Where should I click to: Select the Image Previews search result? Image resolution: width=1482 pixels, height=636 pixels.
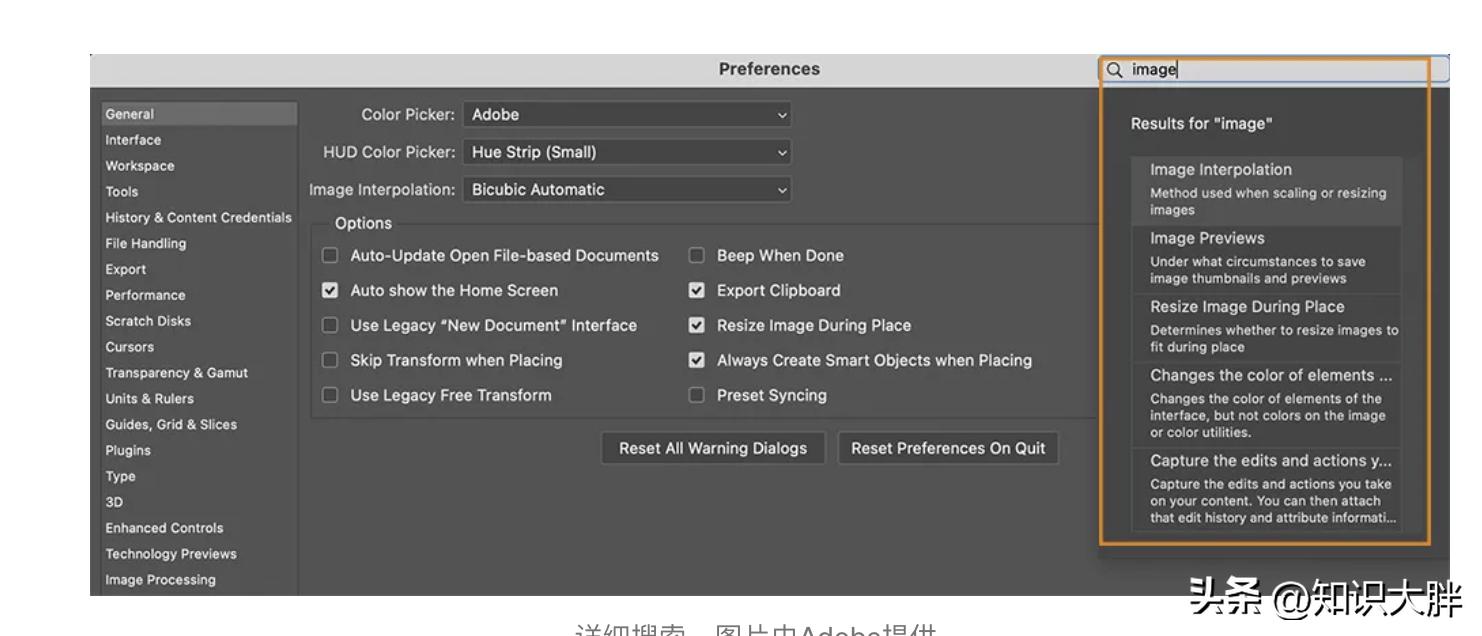tap(1266, 259)
